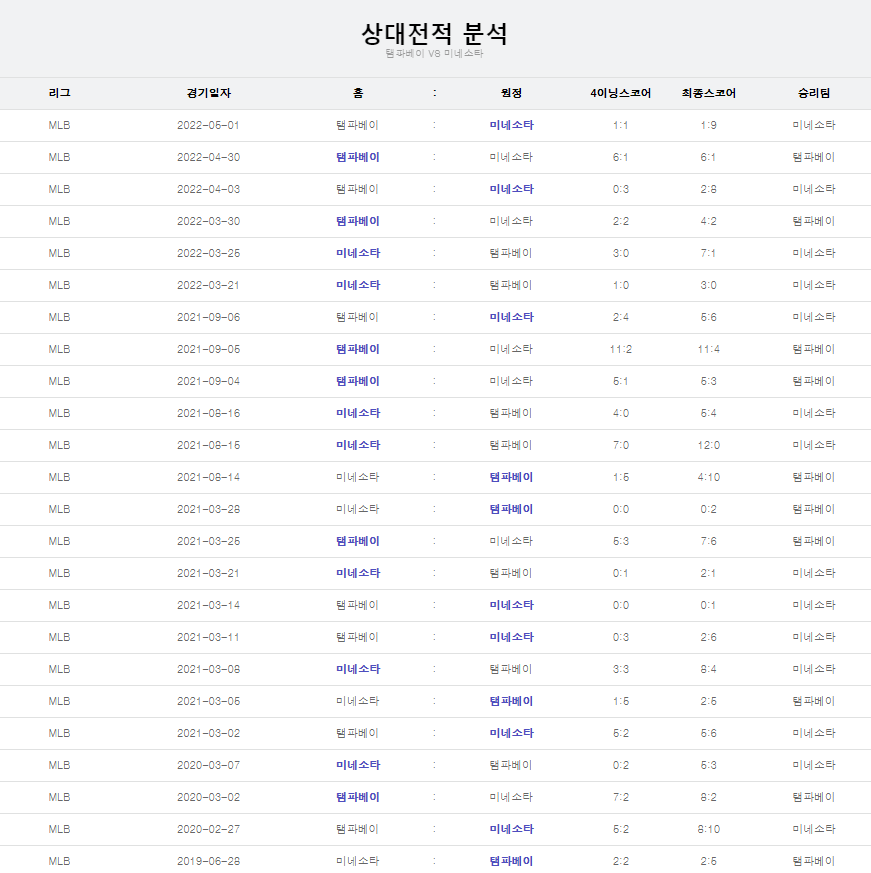871x873 pixels.
Task: Click winner 탬파베이 in the 2020-03-02 row
Action: click(814, 798)
